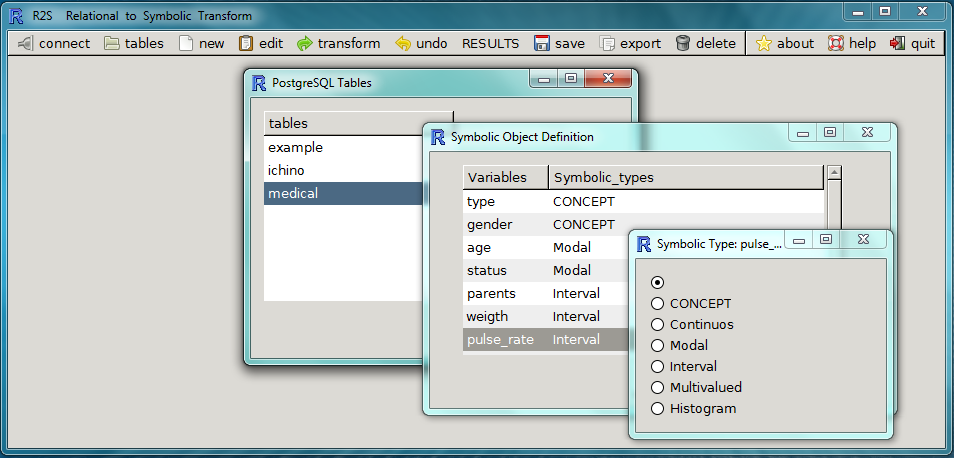Viewport: 954px width, 458px height.
Task: Choose the Histogram symbolic type option
Action: (657, 409)
